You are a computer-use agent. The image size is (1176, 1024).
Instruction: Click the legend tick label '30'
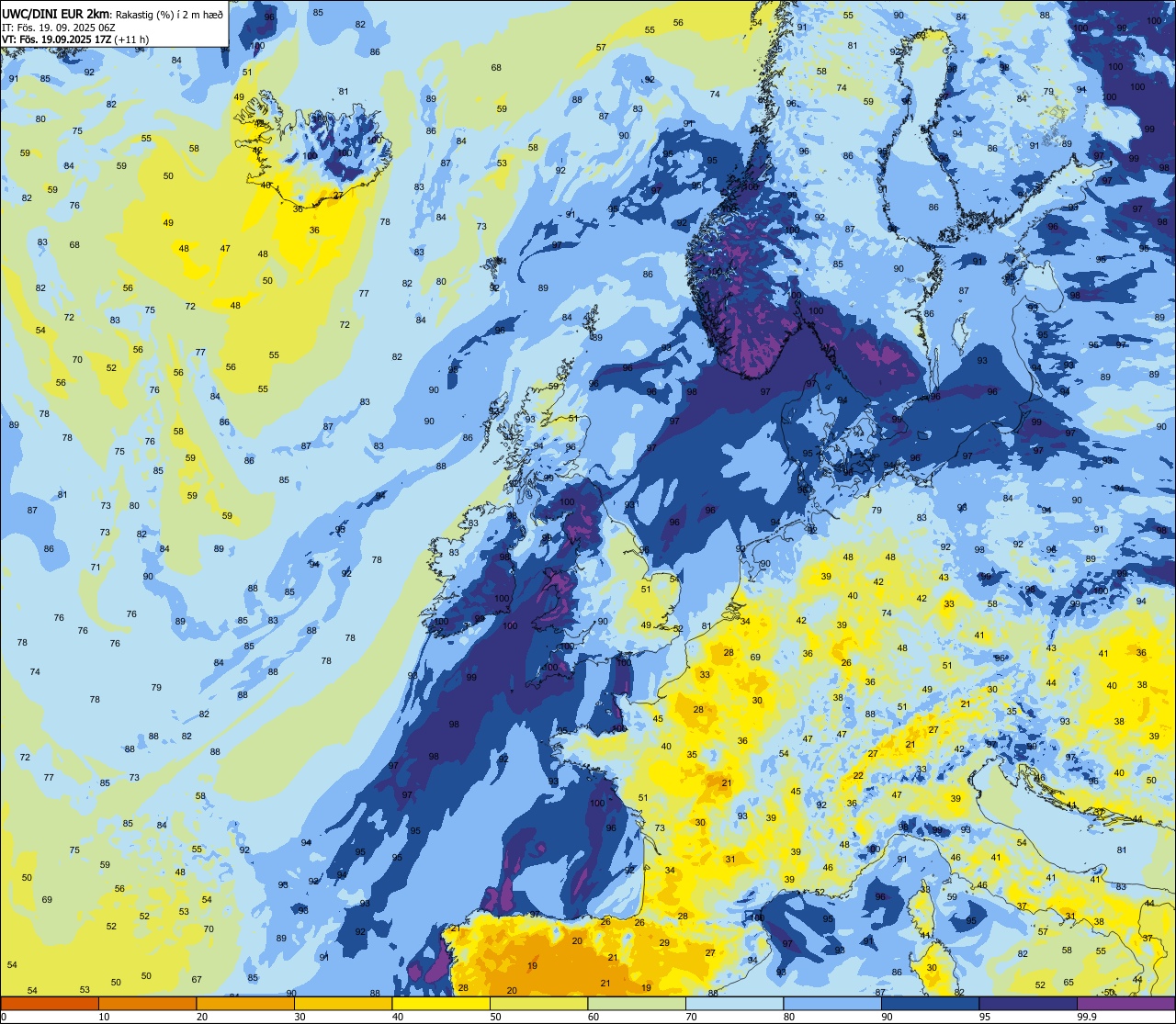point(300,1017)
